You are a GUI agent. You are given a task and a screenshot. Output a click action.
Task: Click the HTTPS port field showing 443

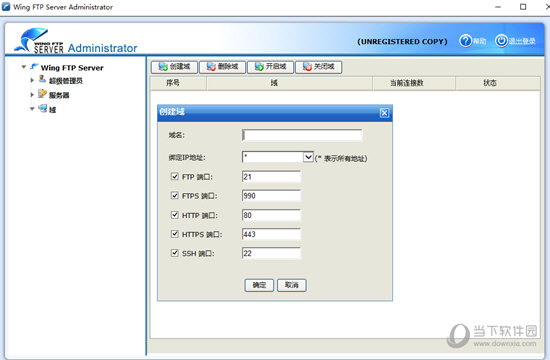coord(271,234)
